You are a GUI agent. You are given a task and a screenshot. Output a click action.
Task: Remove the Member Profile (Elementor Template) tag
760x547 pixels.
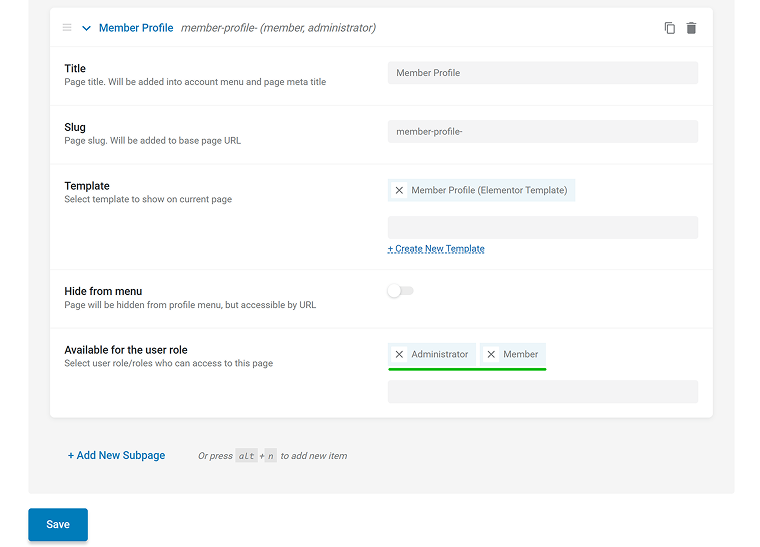click(x=399, y=190)
